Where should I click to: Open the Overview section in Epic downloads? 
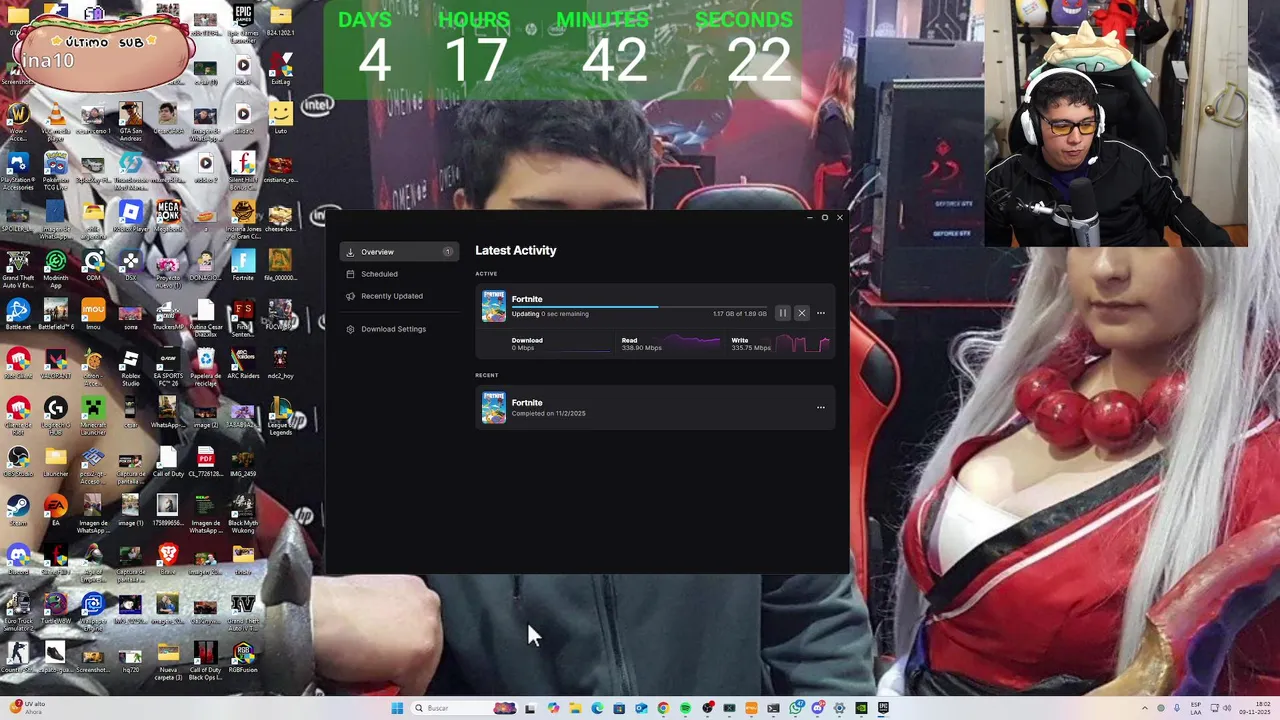397,252
